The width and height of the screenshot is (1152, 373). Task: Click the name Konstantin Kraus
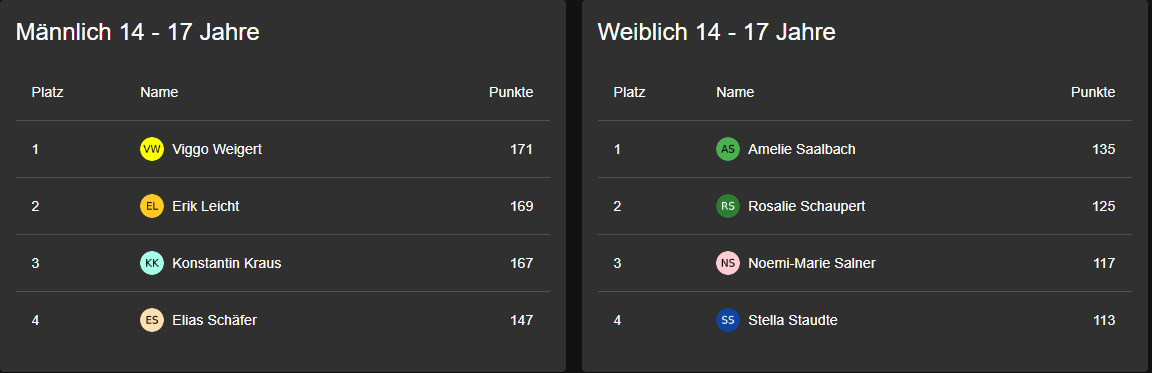point(226,263)
